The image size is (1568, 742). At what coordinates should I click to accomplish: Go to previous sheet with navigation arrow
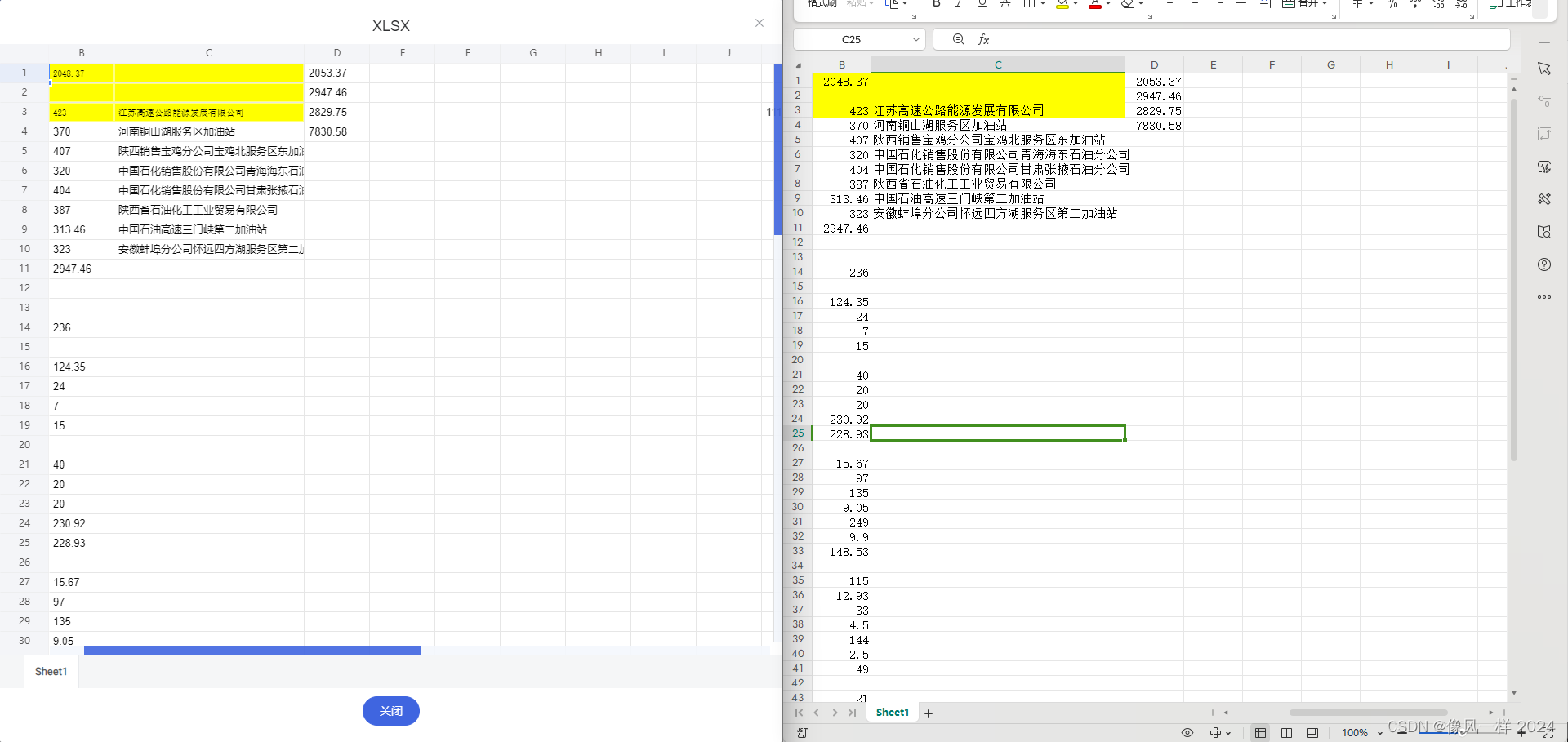(x=816, y=713)
